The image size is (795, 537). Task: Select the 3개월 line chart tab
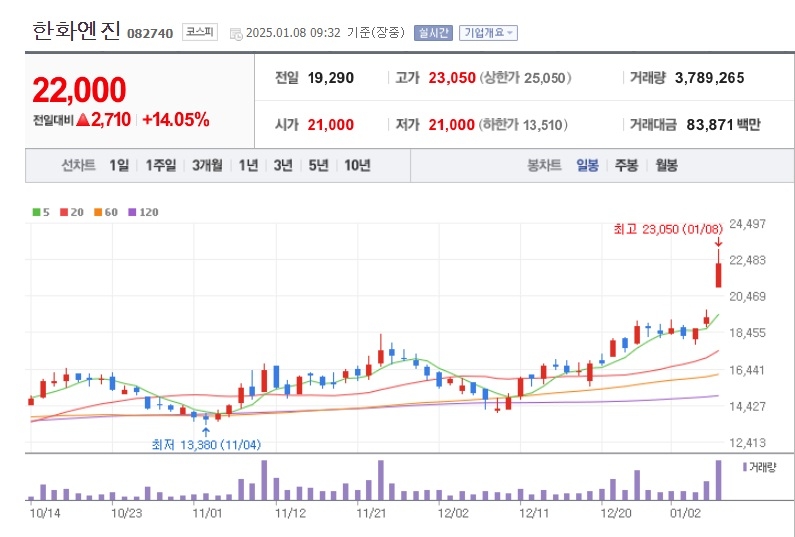(207, 165)
